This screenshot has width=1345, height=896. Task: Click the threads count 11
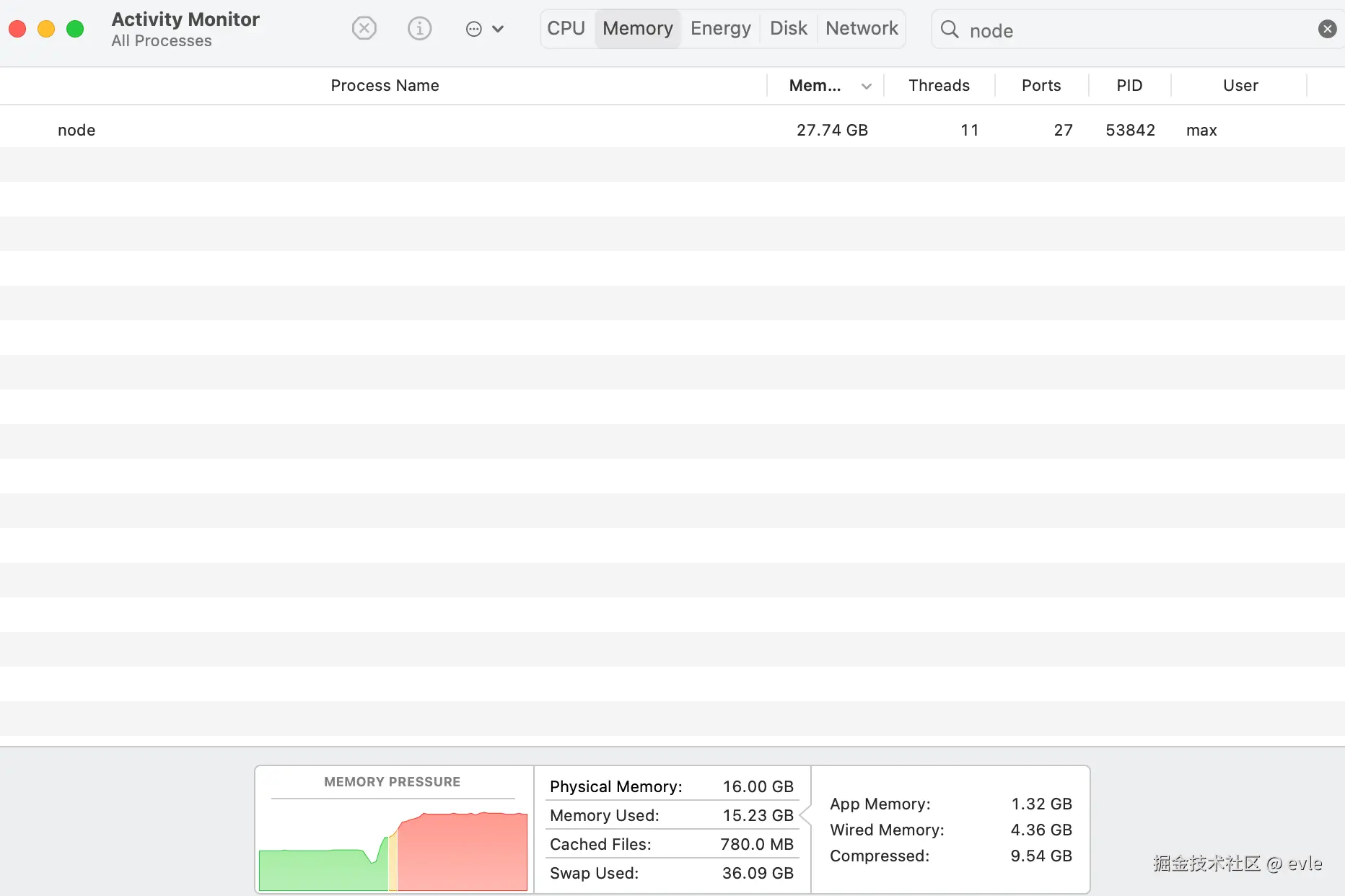pyautogui.click(x=969, y=131)
